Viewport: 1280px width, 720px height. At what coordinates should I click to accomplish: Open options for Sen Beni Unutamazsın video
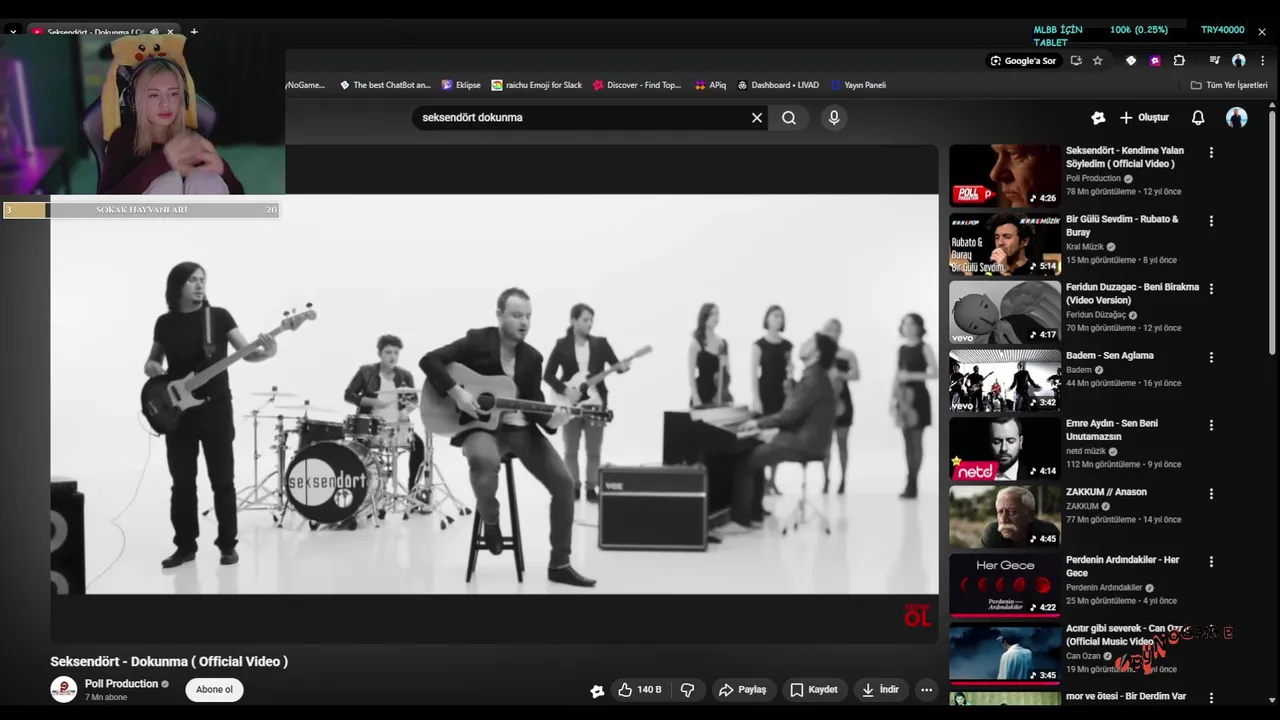pos(1211,425)
